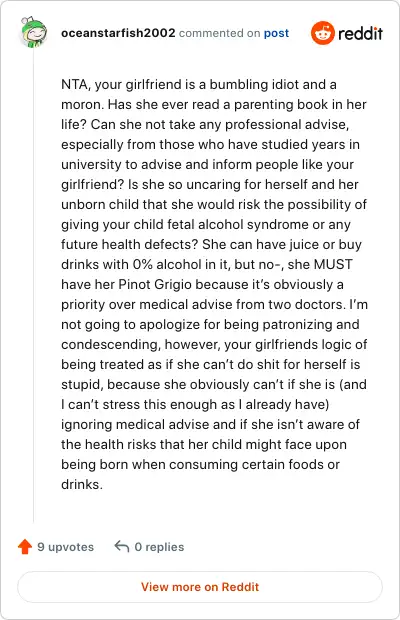Click the reddit wordmark text
The height and width of the screenshot is (620, 400).
click(x=360, y=33)
